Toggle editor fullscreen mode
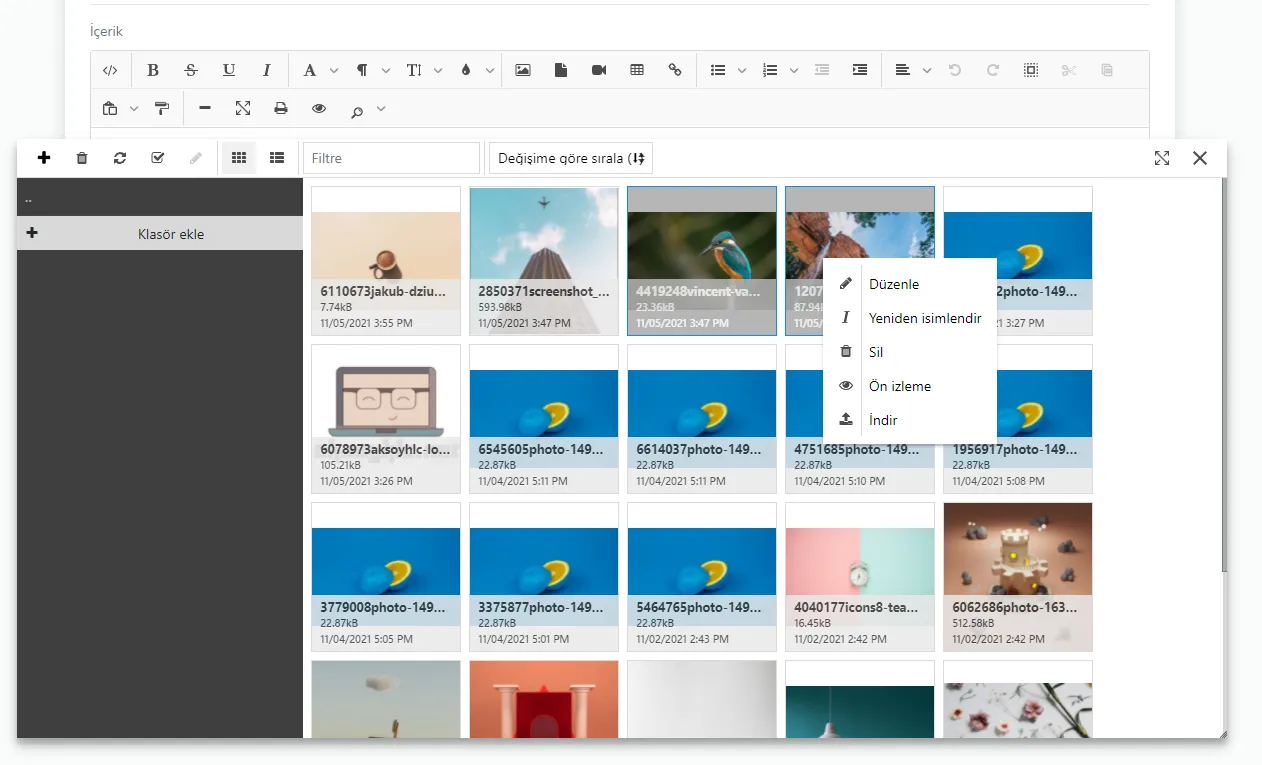The width and height of the screenshot is (1262, 765). pyautogui.click(x=243, y=108)
